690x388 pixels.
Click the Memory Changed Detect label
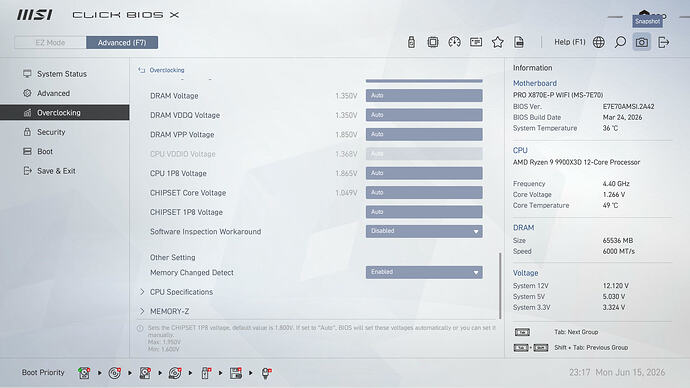191,272
